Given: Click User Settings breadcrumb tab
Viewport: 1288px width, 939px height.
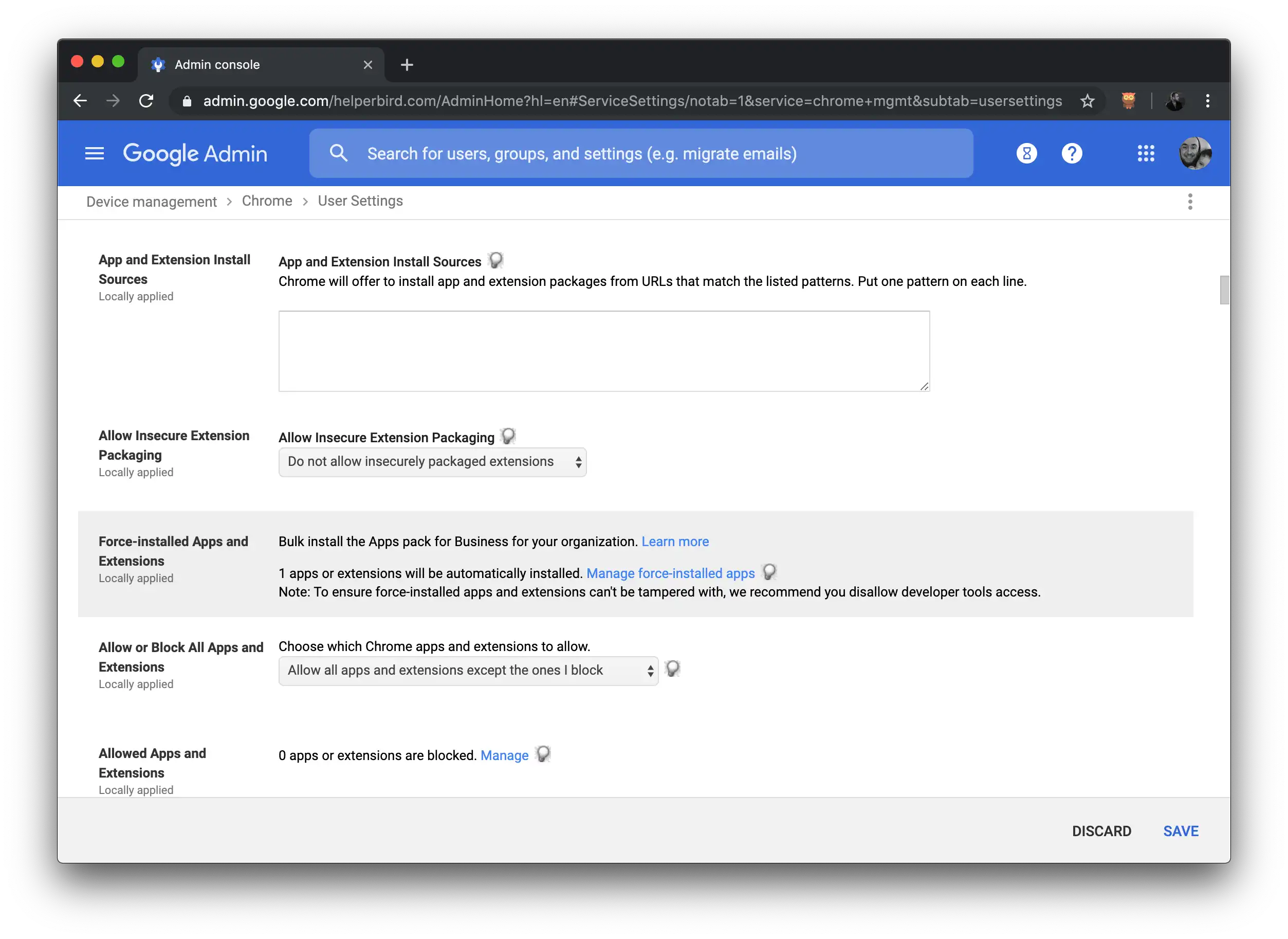Looking at the screenshot, I should click(360, 200).
